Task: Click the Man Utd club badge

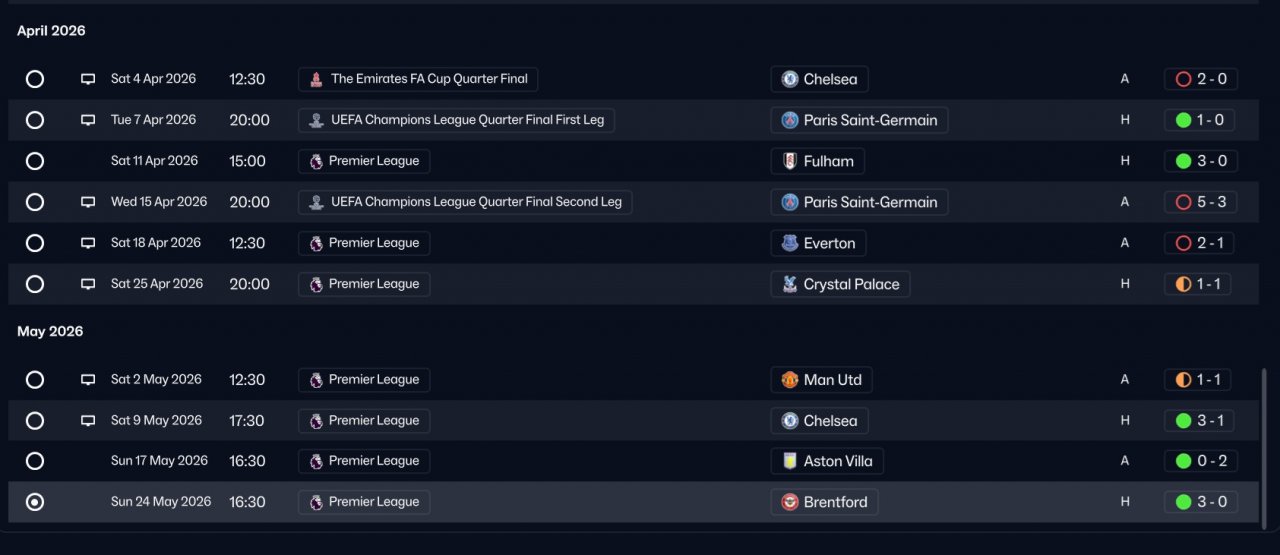Action: [x=790, y=380]
